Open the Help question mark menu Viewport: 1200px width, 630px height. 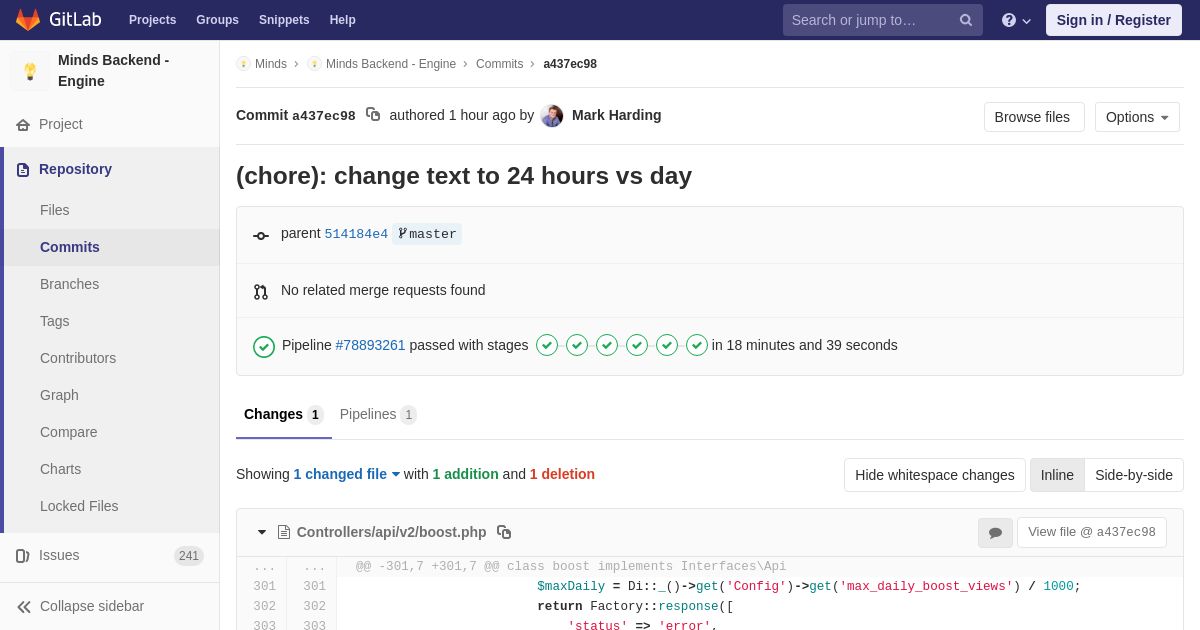click(1015, 20)
